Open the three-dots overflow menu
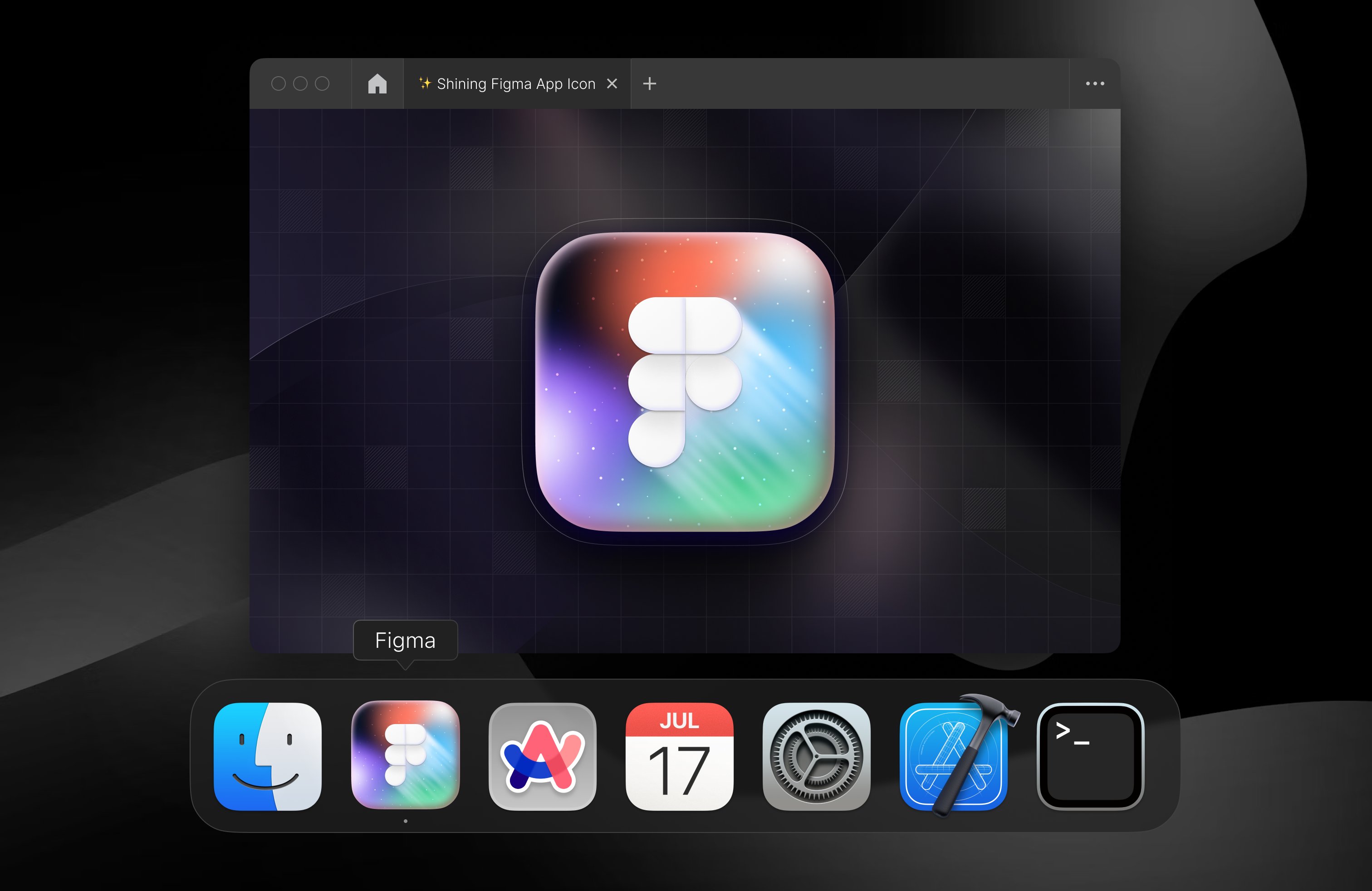 [1095, 83]
